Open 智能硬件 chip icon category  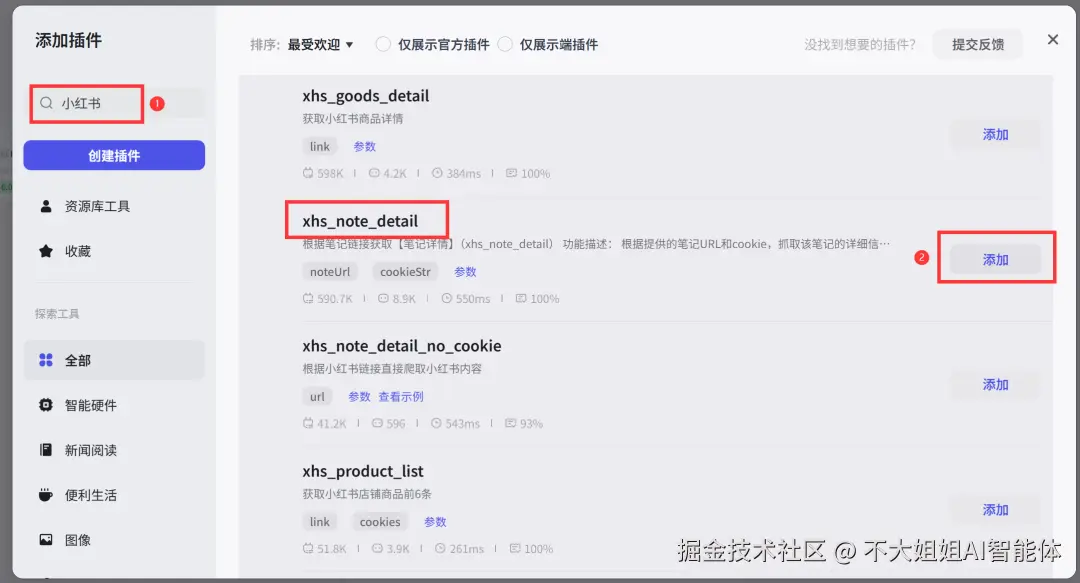[x=46, y=405]
